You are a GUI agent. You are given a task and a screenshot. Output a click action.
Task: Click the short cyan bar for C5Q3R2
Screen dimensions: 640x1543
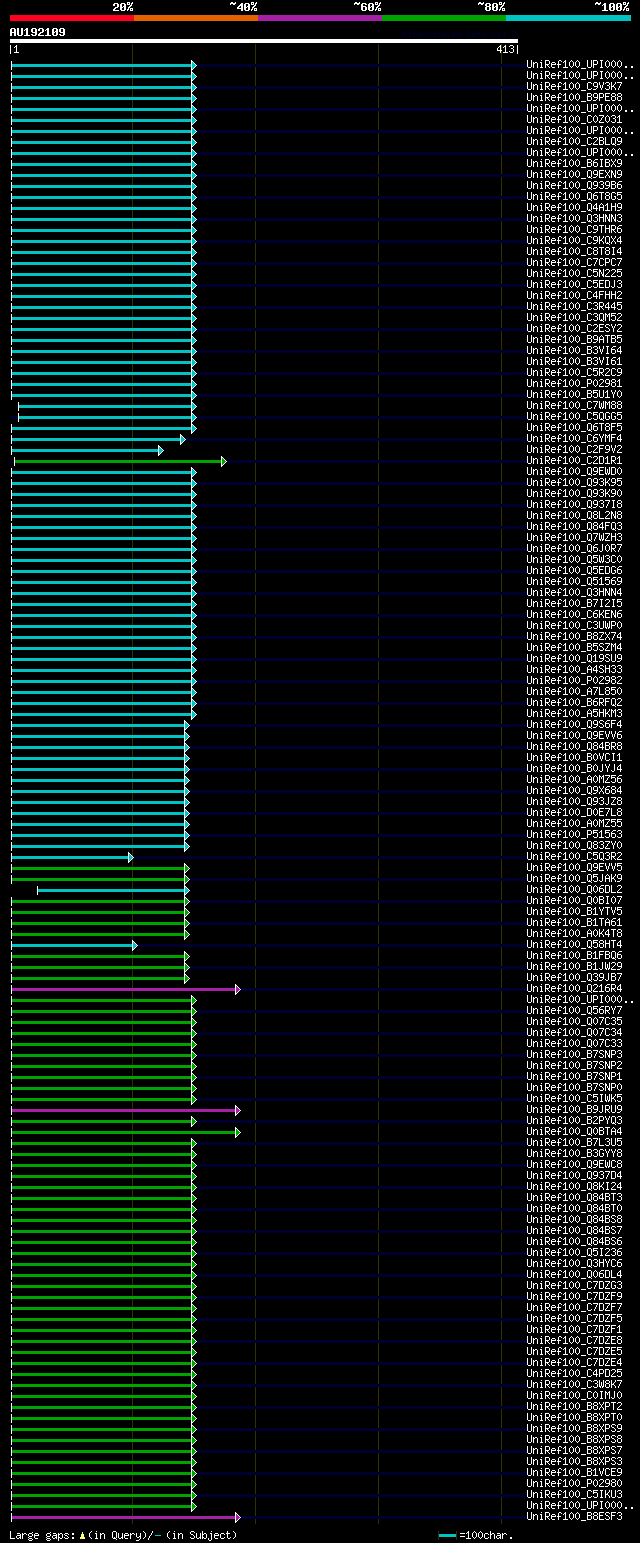(x=72, y=857)
